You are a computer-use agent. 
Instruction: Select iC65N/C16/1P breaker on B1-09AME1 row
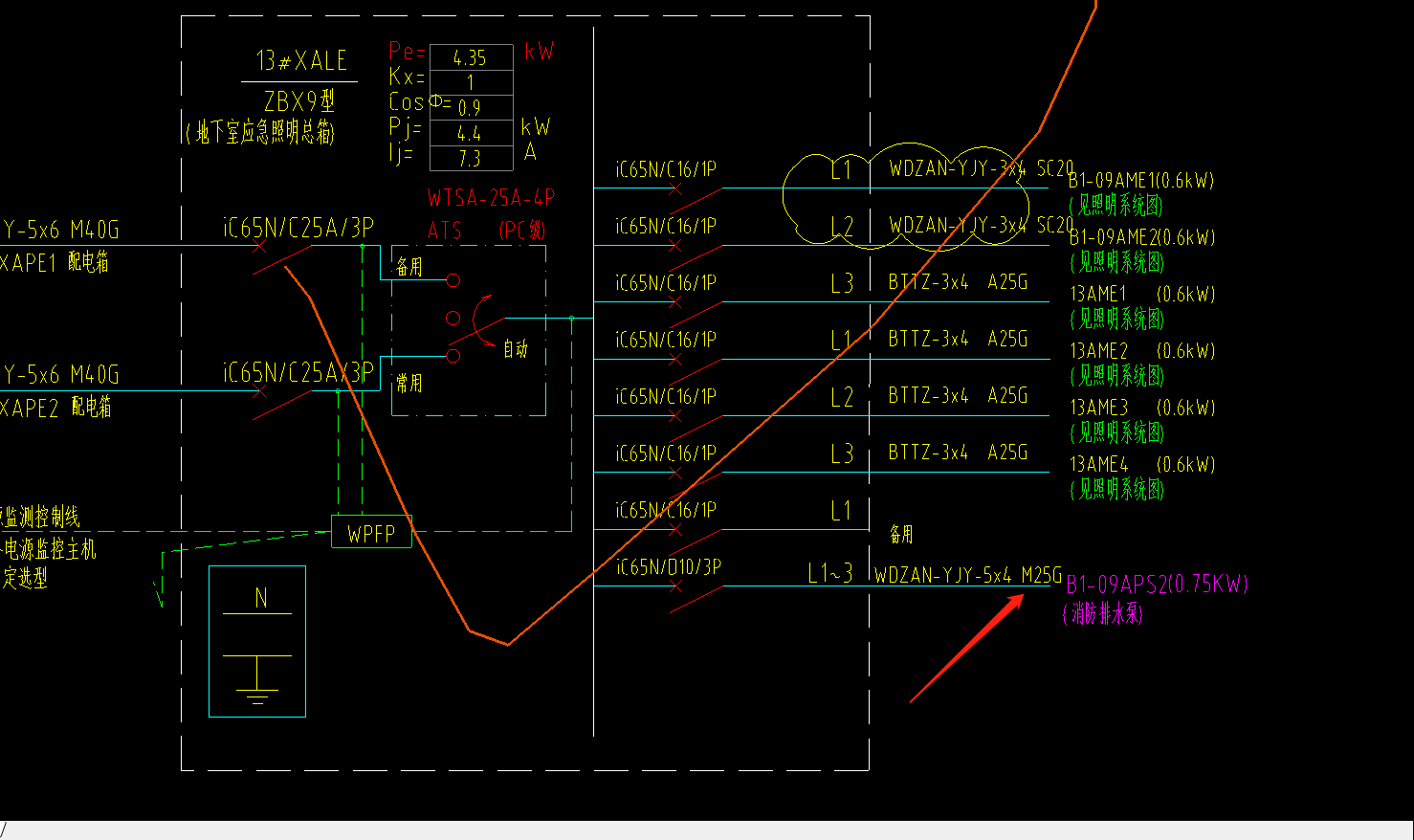pyautogui.click(x=666, y=169)
